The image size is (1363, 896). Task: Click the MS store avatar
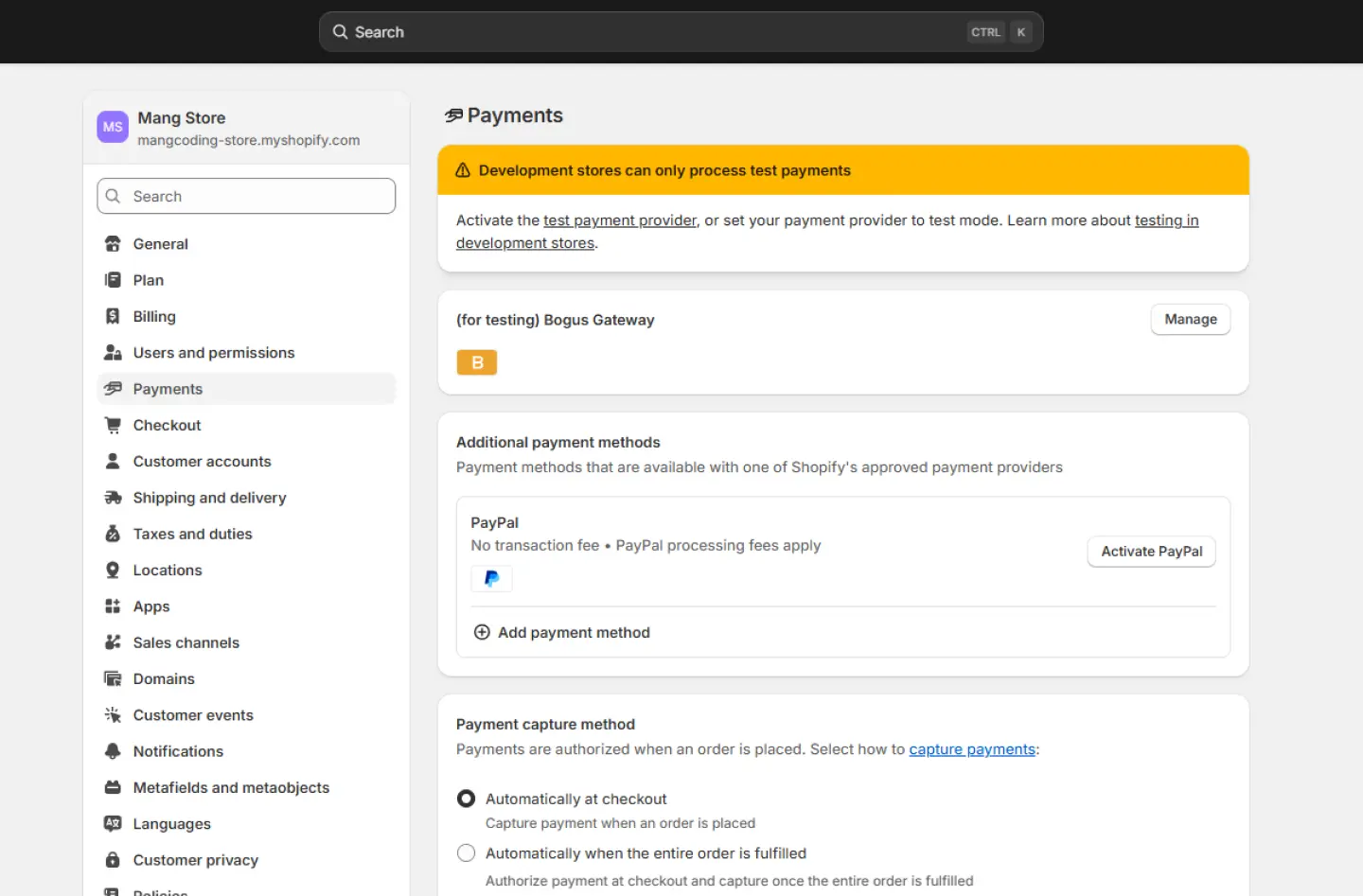coord(113,127)
